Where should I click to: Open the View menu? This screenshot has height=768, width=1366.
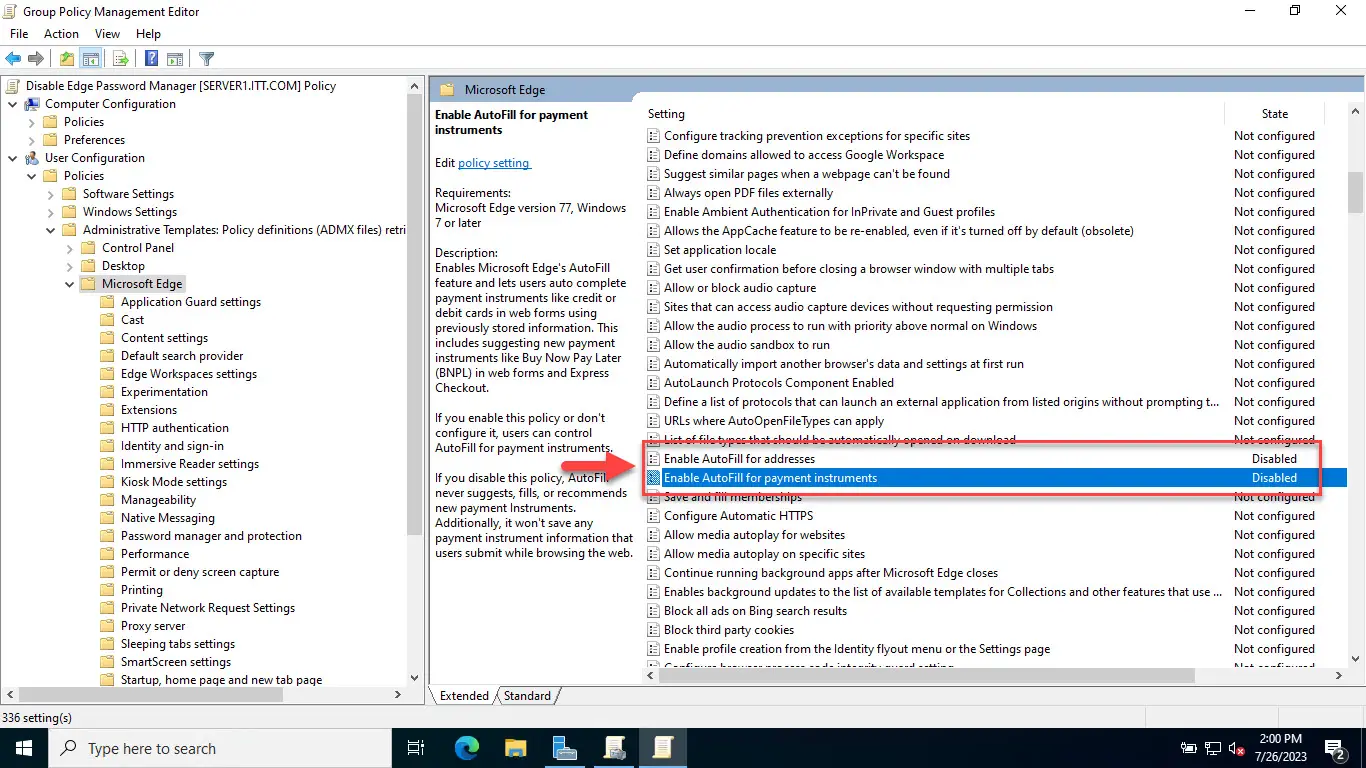[107, 34]
